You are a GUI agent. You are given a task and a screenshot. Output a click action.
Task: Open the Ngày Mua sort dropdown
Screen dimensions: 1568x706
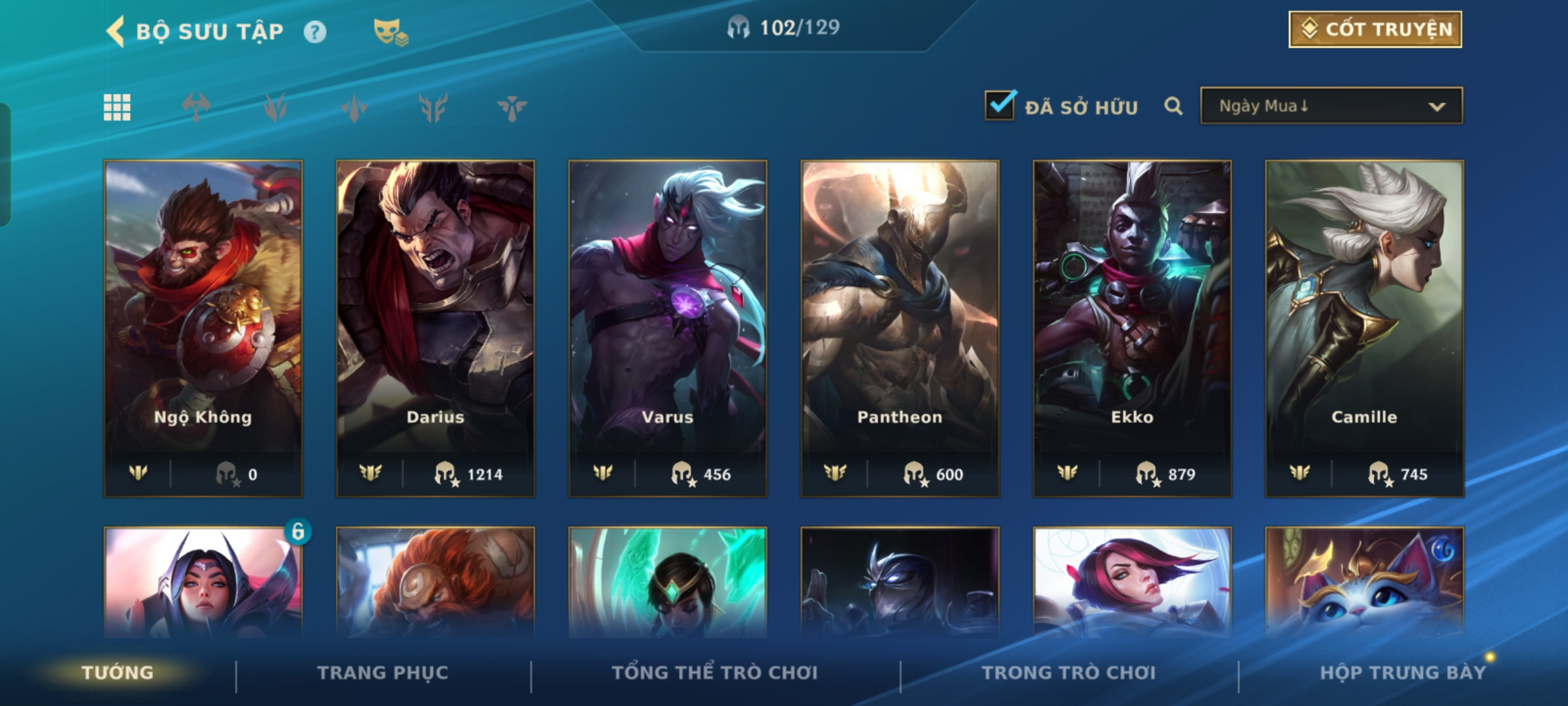(x=1331, y=106)
